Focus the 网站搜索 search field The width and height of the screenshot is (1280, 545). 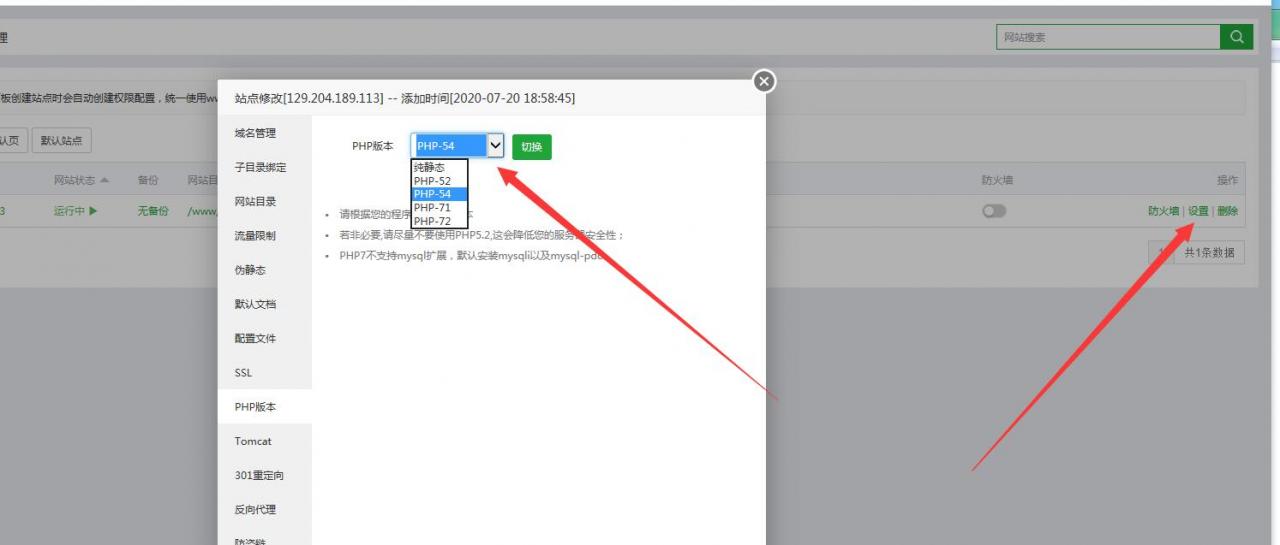coord(1108,37)
